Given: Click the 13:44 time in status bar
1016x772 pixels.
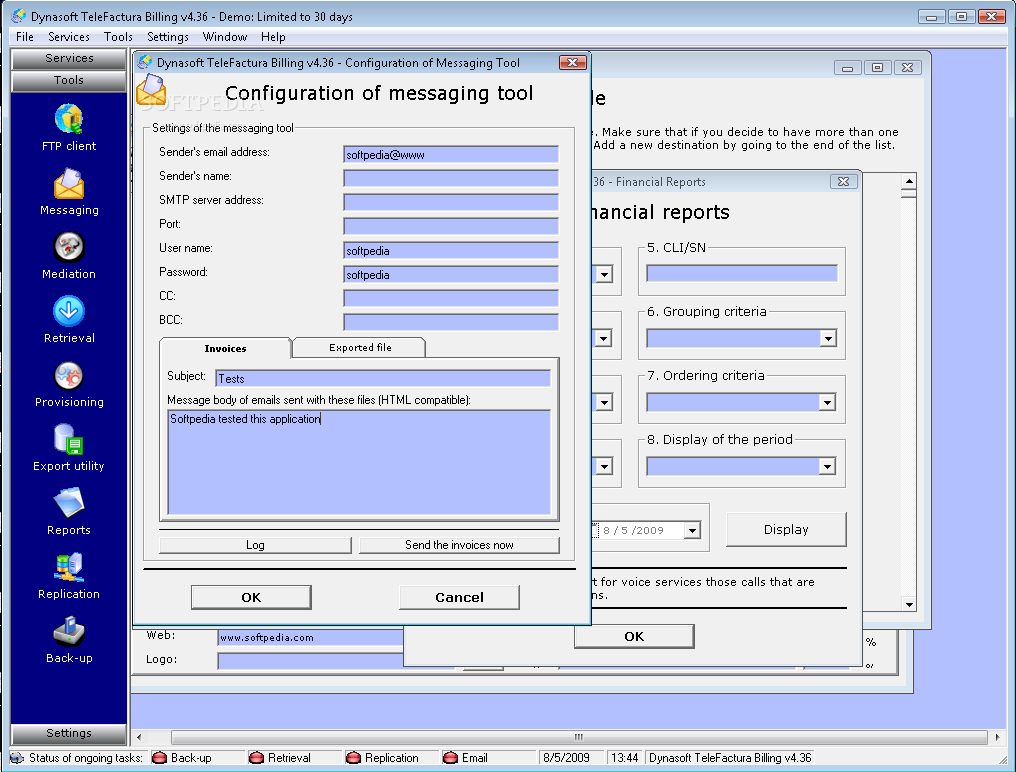Looking at the screenshot, I should [625, 758].
